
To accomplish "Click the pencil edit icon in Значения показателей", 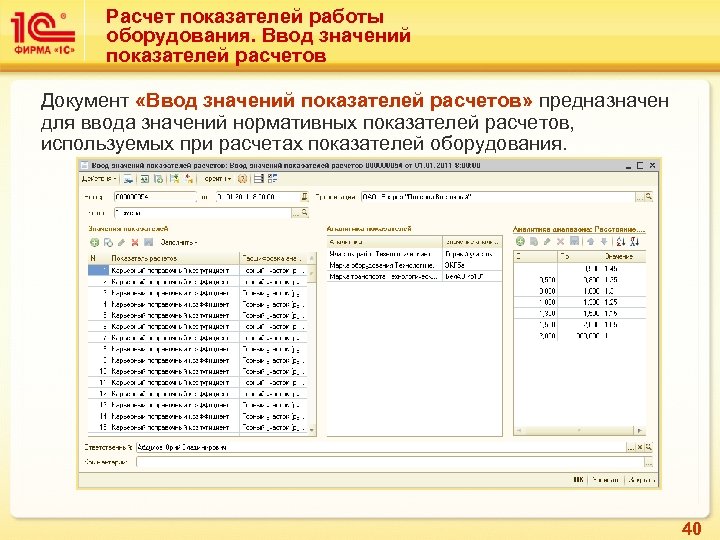I will click(121, 242).
